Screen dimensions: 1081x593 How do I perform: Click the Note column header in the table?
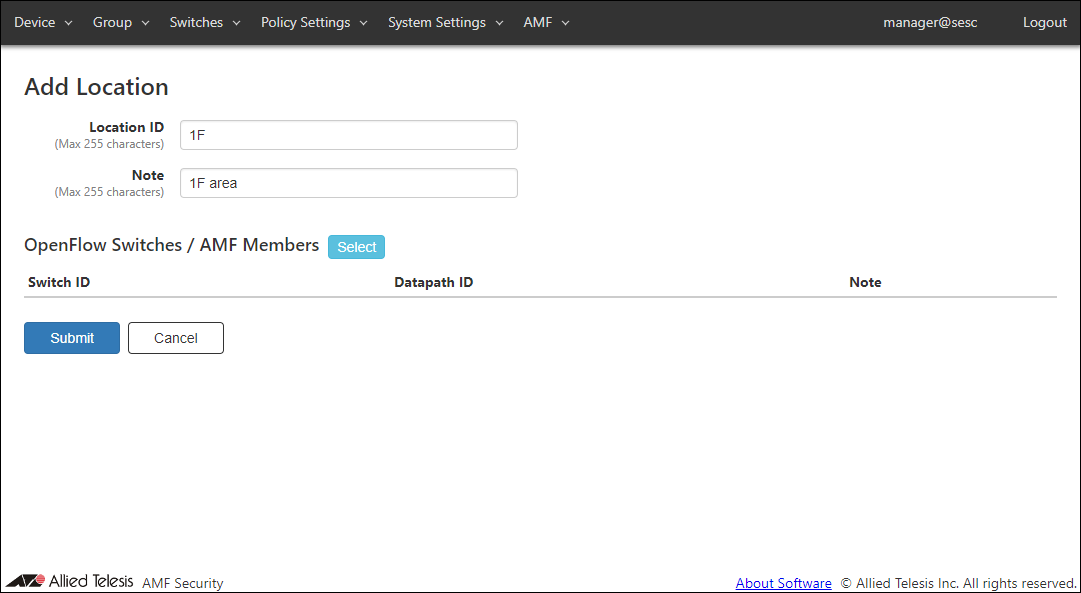865,282
